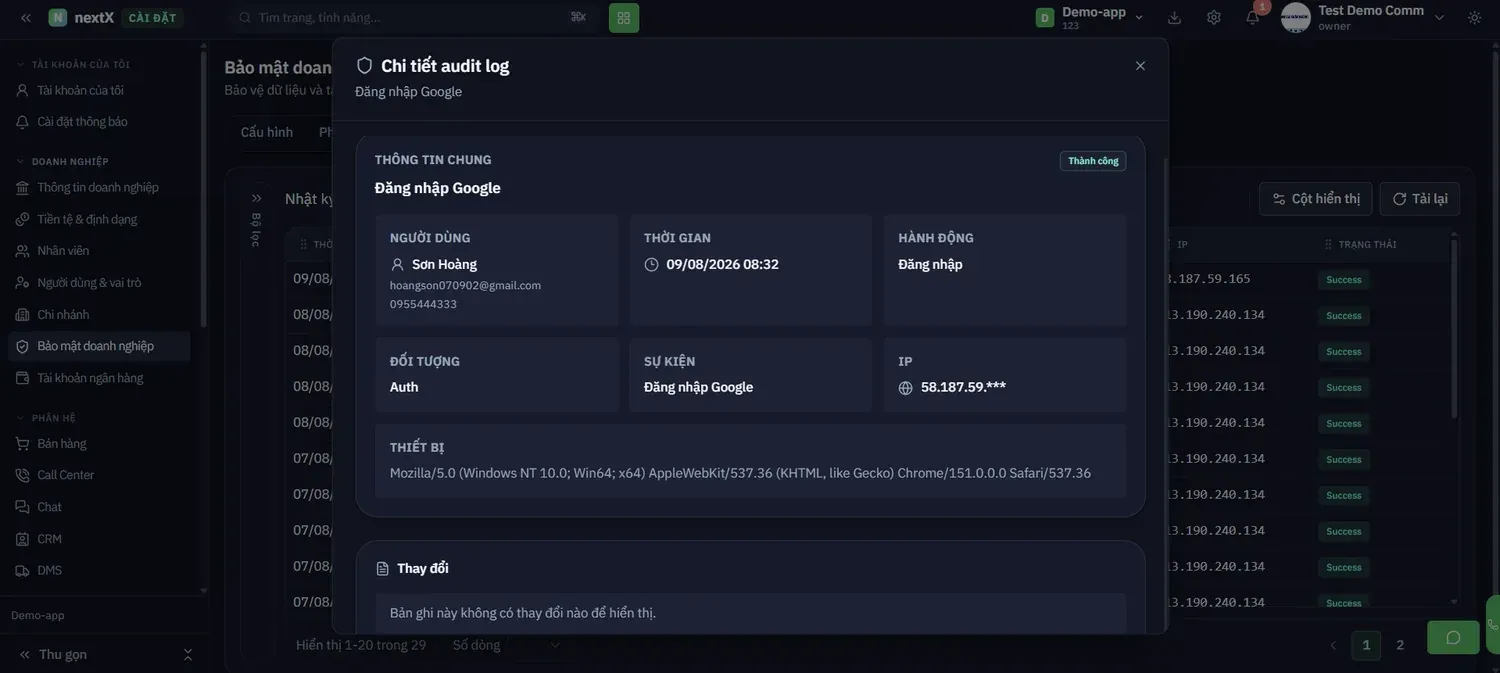Collapse the sidebar with the double-chevron icon

[x=26, y=17]
